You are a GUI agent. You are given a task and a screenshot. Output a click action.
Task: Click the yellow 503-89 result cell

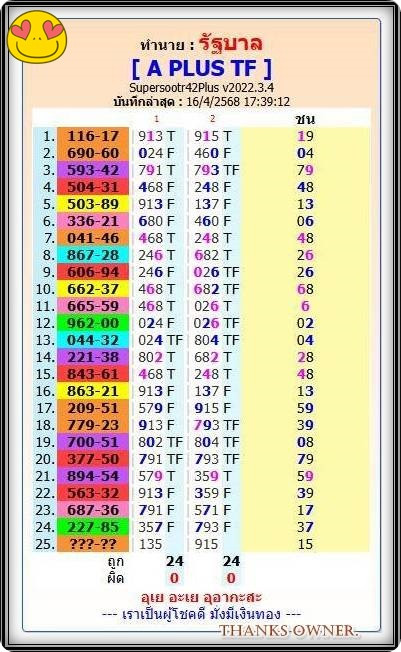coord(93,204)
